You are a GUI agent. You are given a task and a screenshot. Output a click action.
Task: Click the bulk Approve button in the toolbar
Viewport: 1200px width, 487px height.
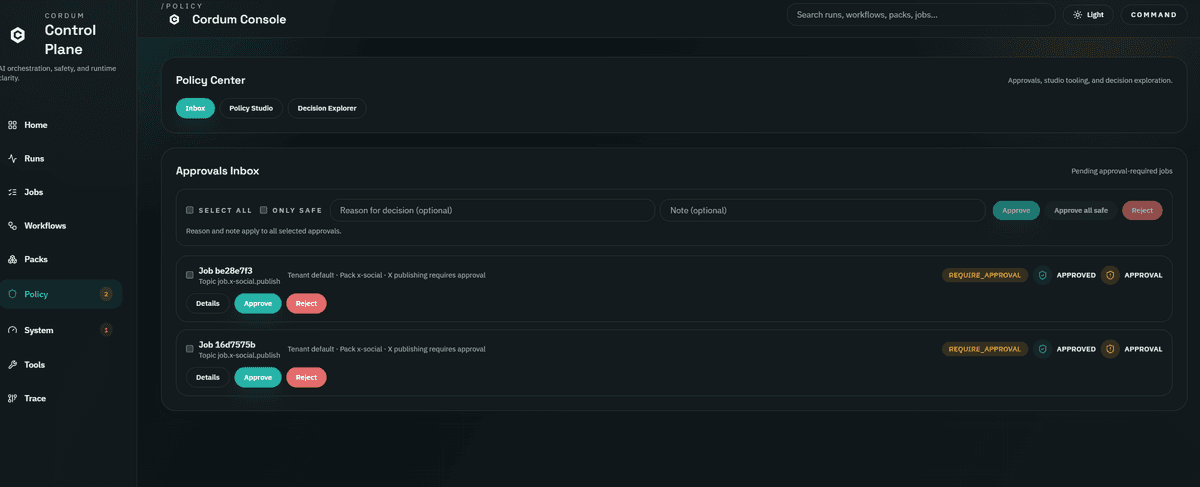pos(1016,210)
